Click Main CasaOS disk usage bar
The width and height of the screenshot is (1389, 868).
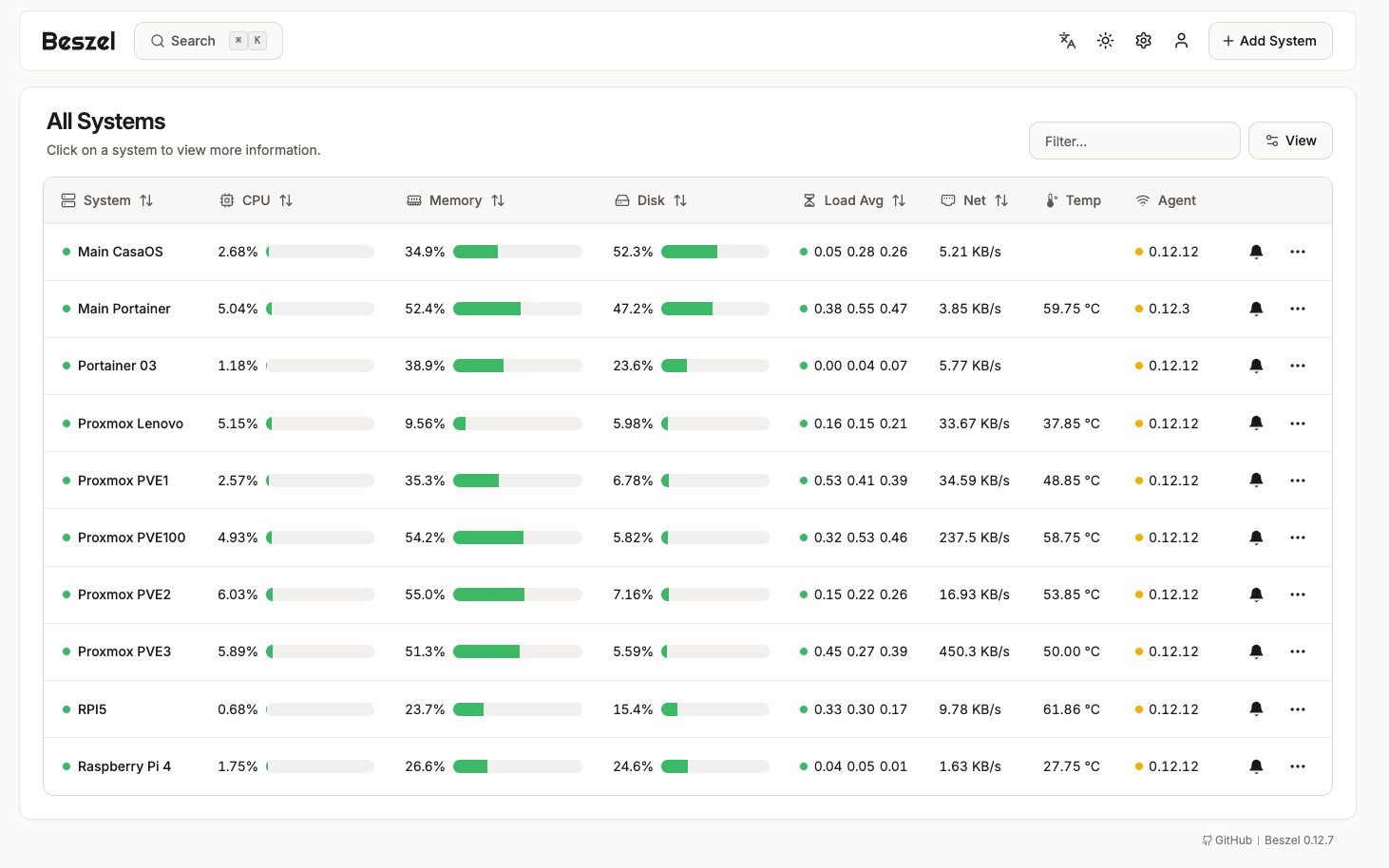coord(715,252)
